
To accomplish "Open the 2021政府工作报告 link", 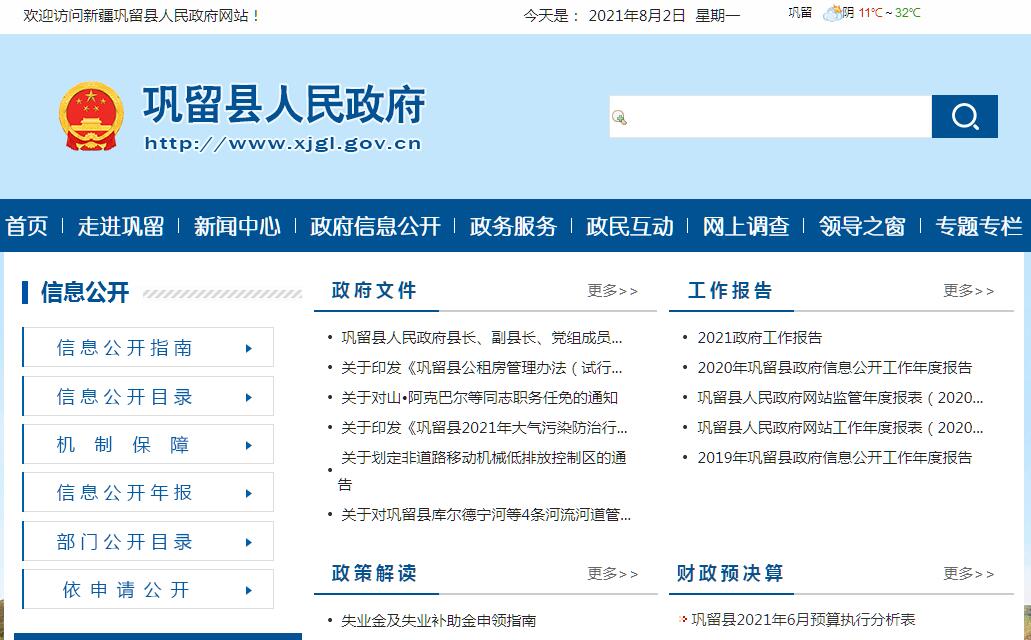I will point(759,338).
